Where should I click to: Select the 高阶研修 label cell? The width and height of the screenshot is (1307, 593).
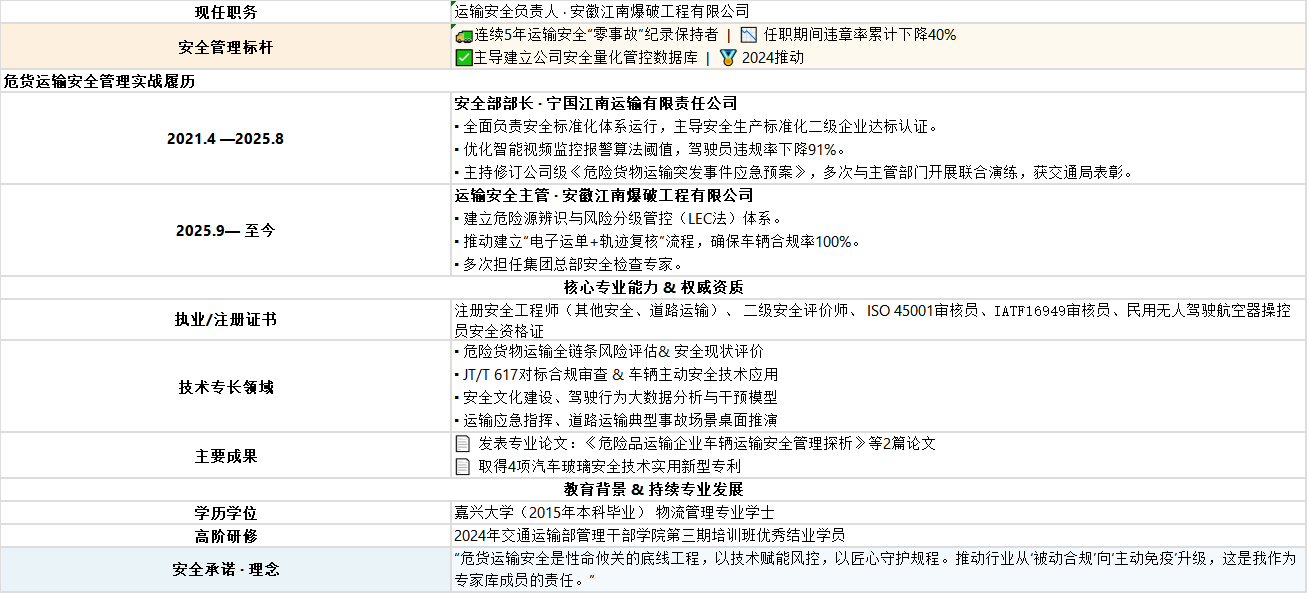(x=225, y=536)
